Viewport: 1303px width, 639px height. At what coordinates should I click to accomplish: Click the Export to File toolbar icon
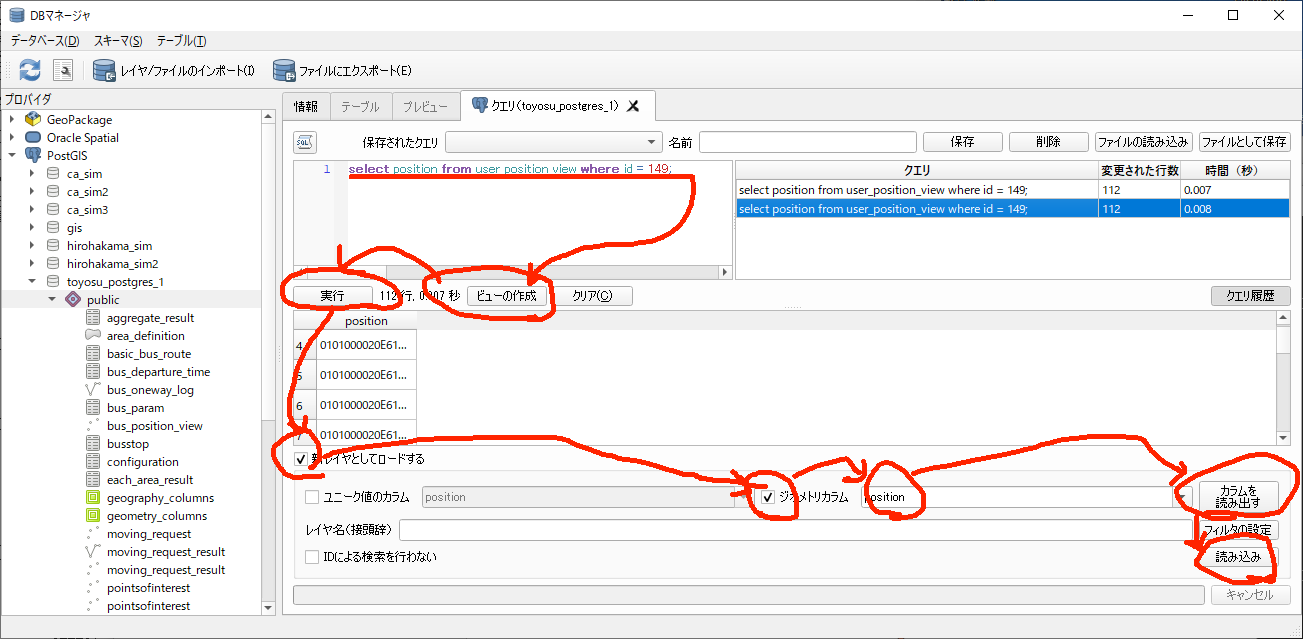[284, 70]
